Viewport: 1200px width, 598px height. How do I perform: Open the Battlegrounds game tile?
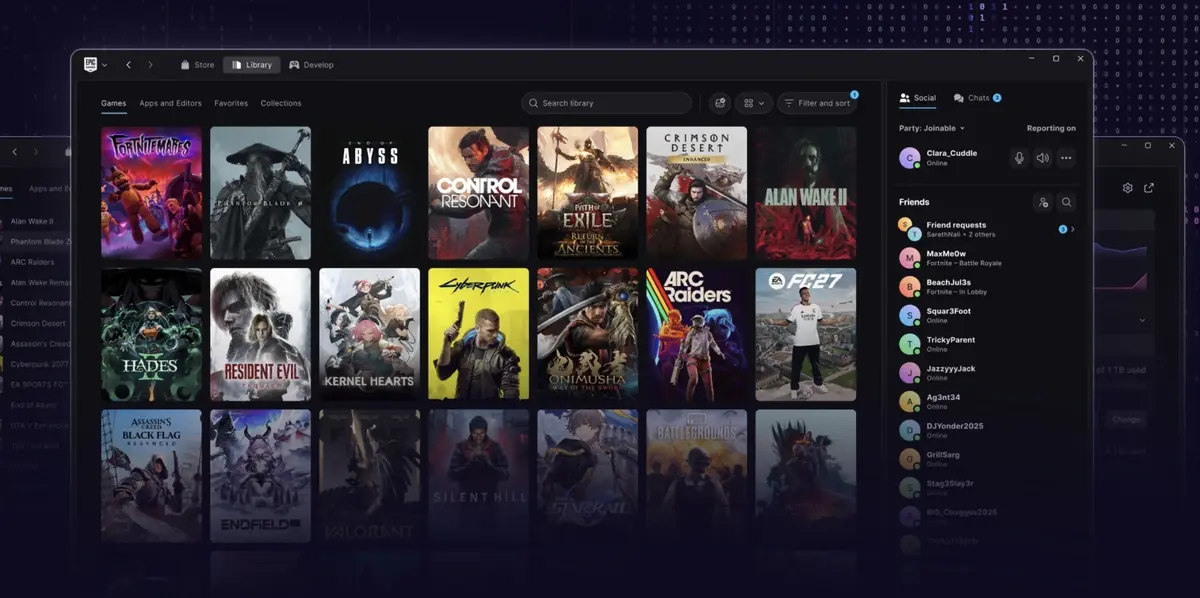click(x=696, y=476)
